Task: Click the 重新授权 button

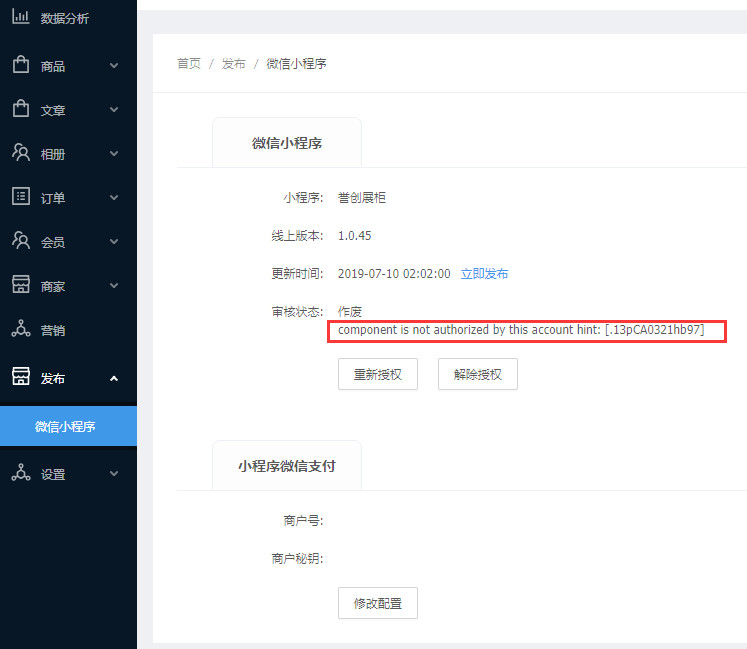Action: point(378,374)
